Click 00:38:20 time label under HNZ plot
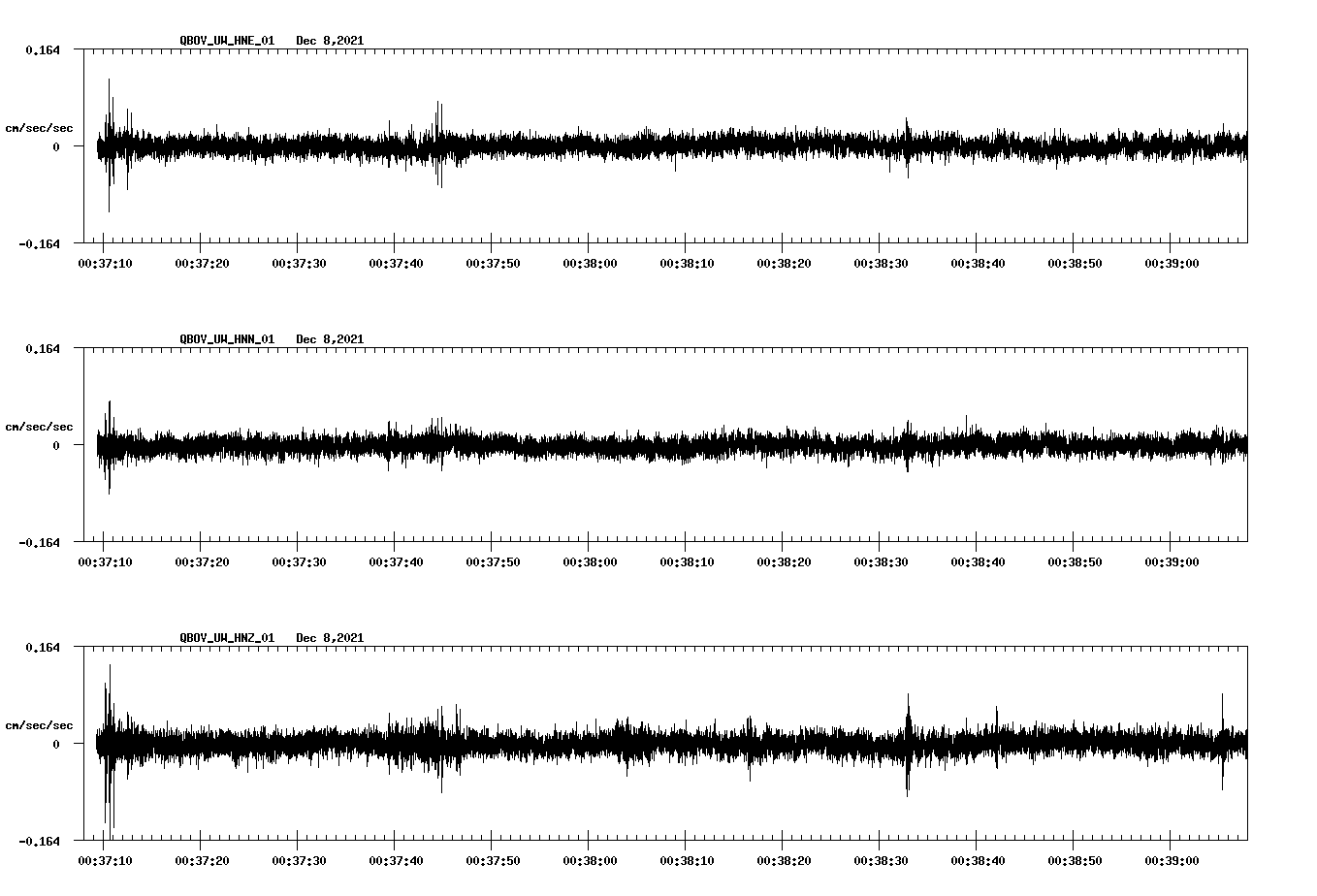This screenshot has width=1317, height=896. pyautogui.click(x=784, y=861)
